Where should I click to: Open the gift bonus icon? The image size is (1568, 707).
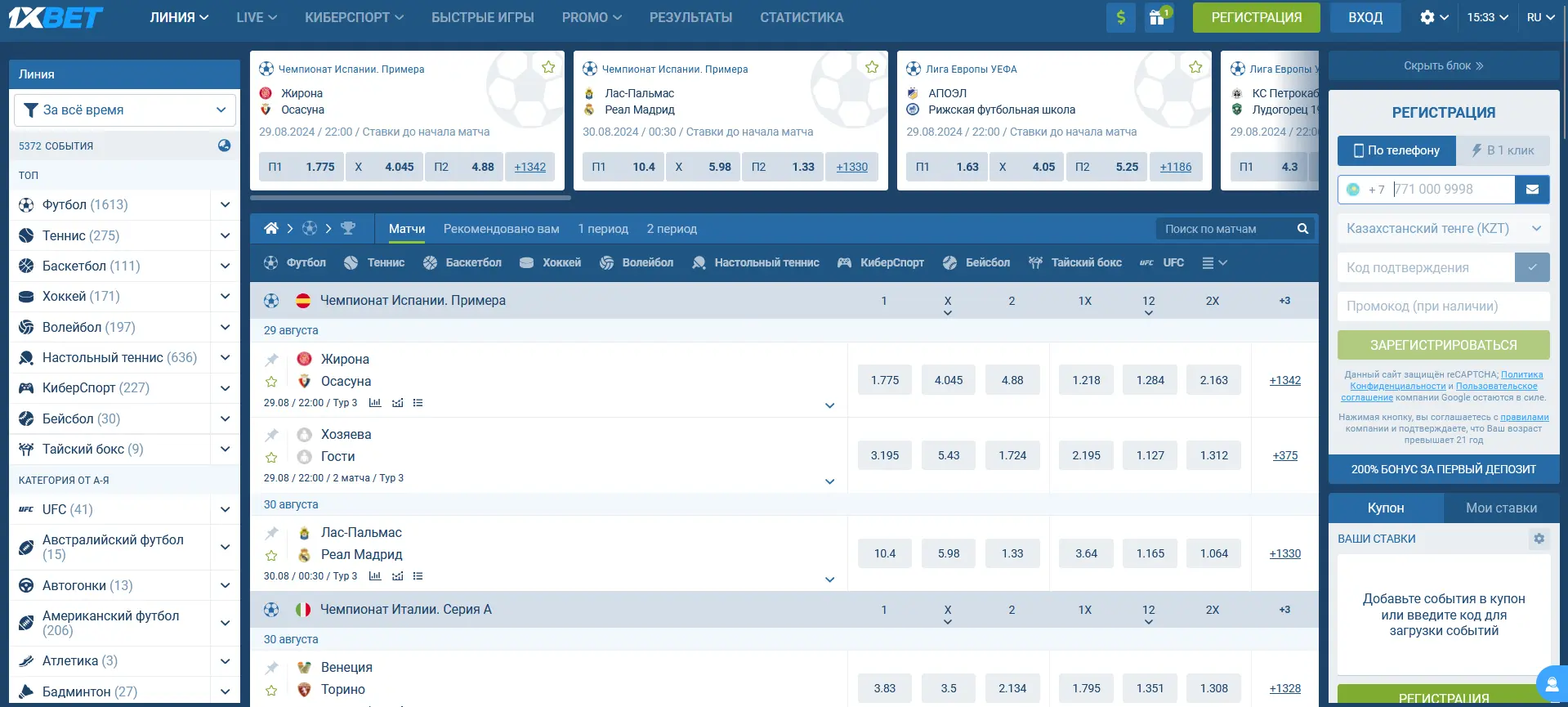coord(1159,17)
